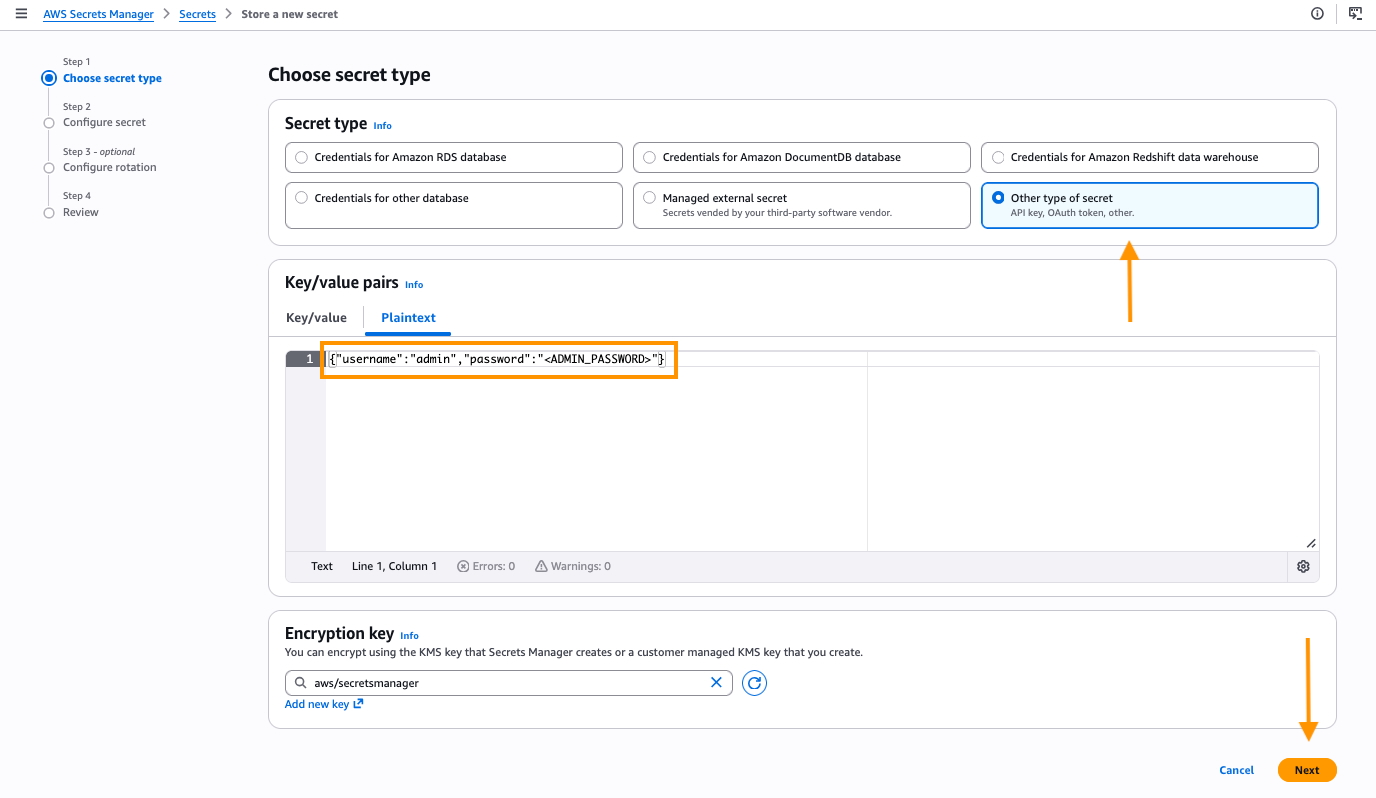Click the Text mode label in status bar
1376x798 pixels.
[x=322, y=566]
